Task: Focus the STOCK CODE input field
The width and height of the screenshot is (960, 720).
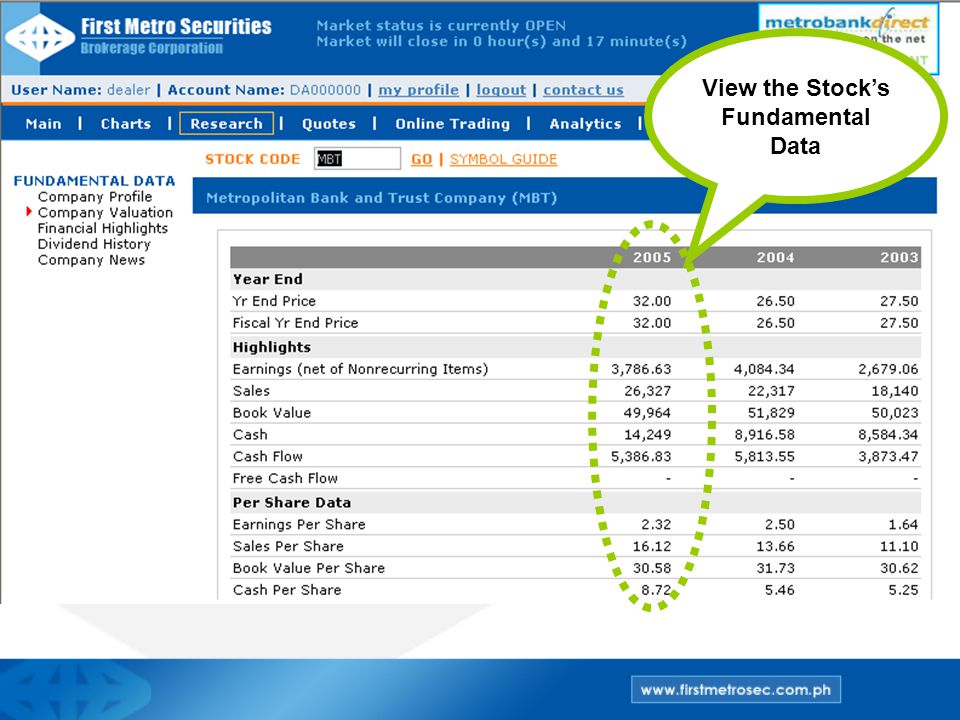Action: tap(358, 159)
